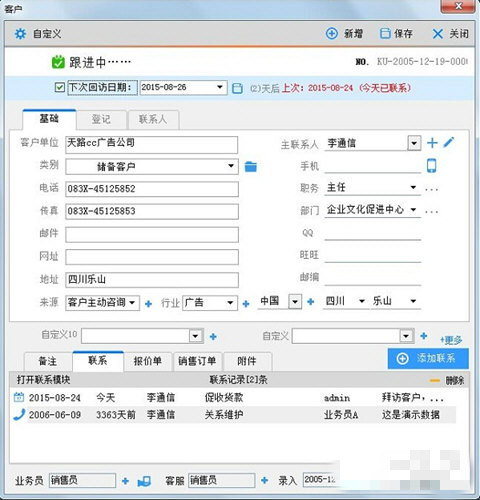
Task: Click into the empty QQ field
Action: tap(372, 233)
